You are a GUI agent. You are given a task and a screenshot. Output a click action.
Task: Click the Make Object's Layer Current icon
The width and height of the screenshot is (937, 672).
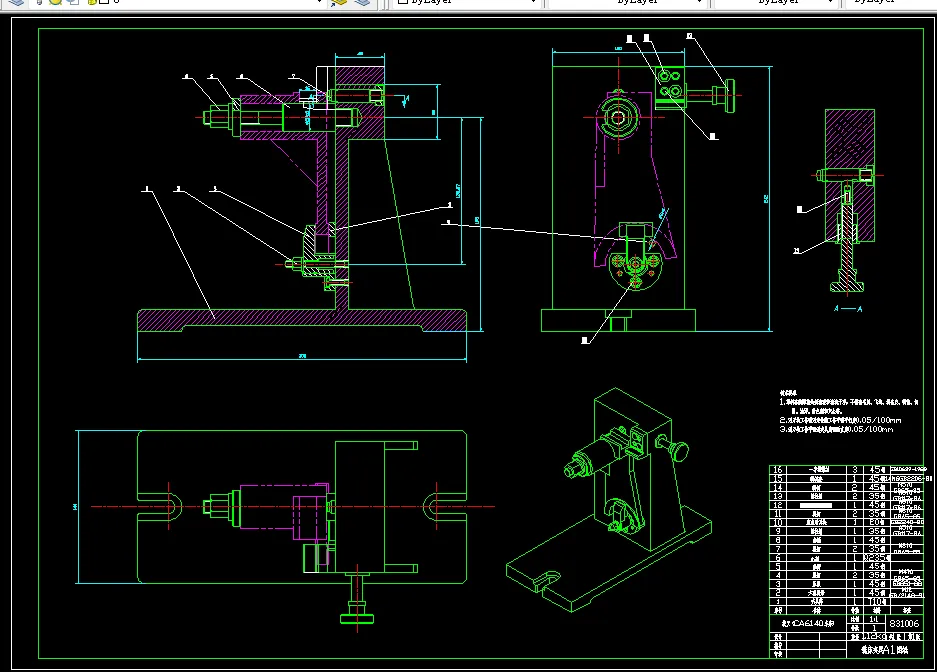tap(339, 2)
